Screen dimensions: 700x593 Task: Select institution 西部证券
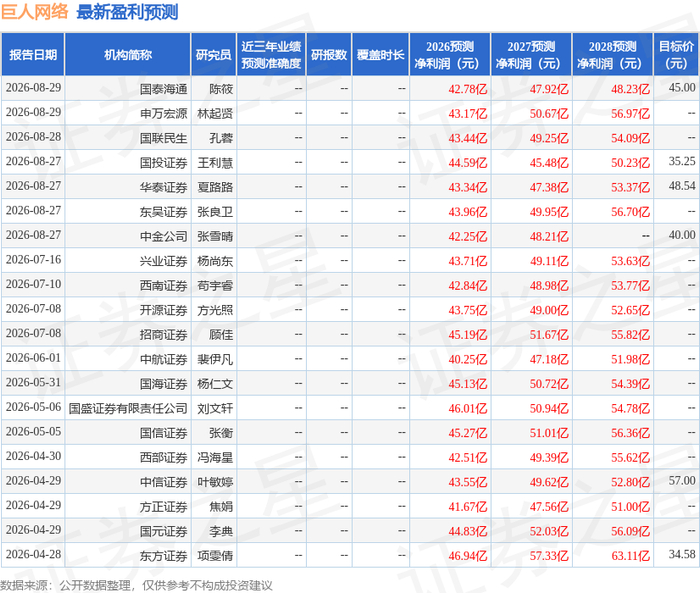click(163, 457)
